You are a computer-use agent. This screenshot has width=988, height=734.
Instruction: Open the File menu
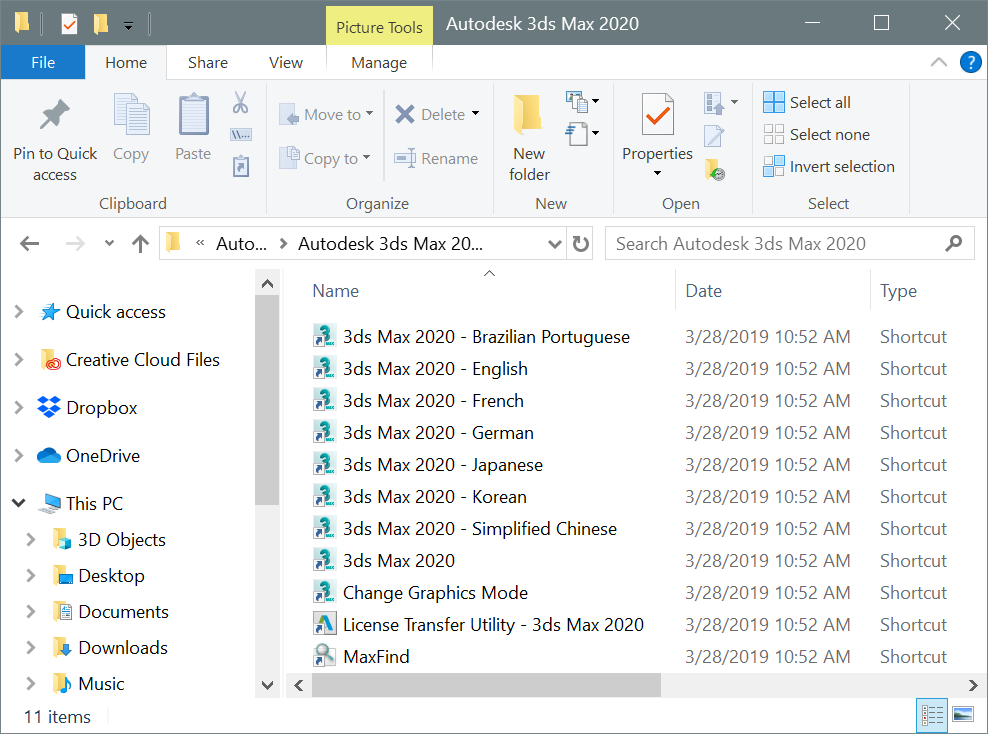(x=42, y=62)
